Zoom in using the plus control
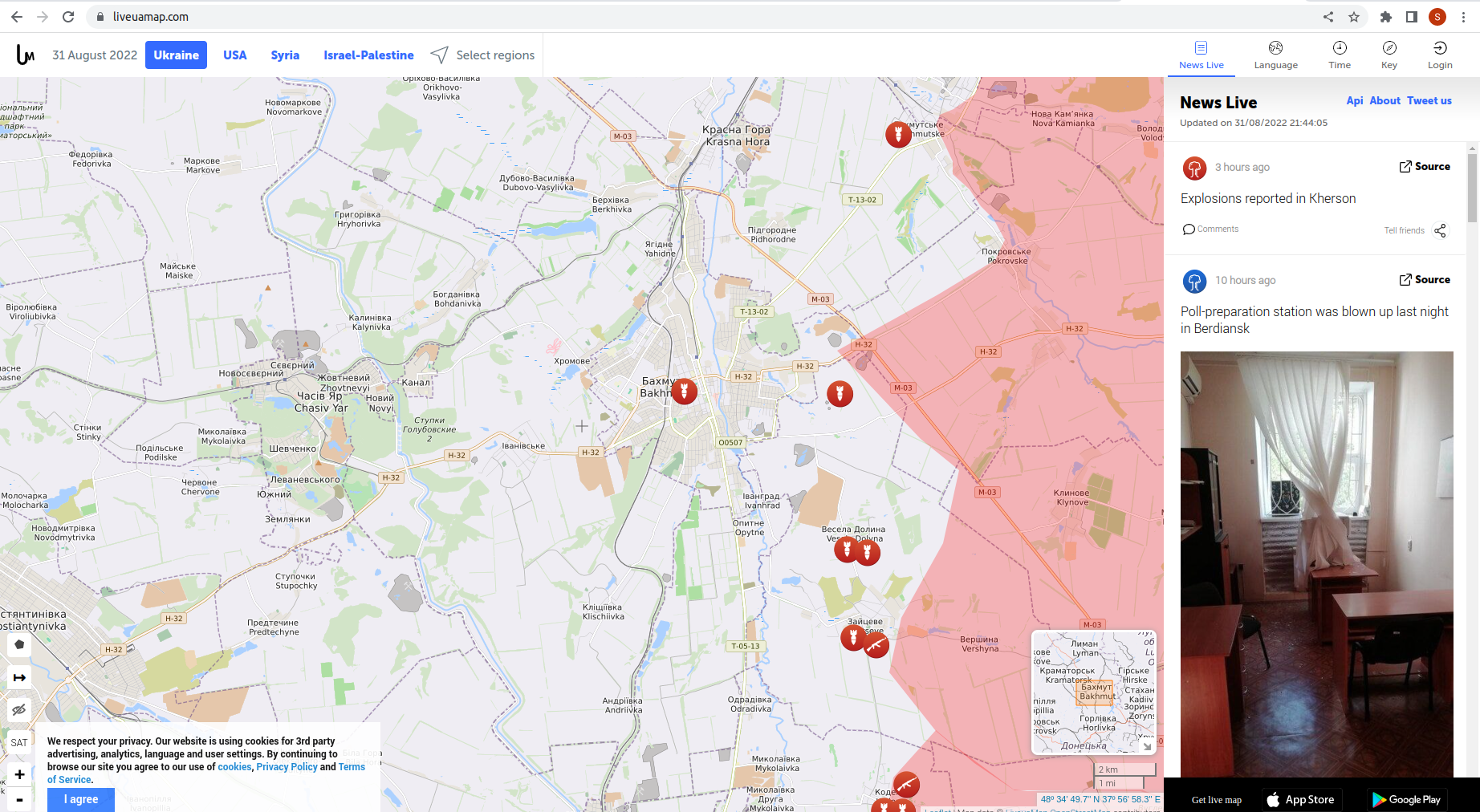 [18, 773]
